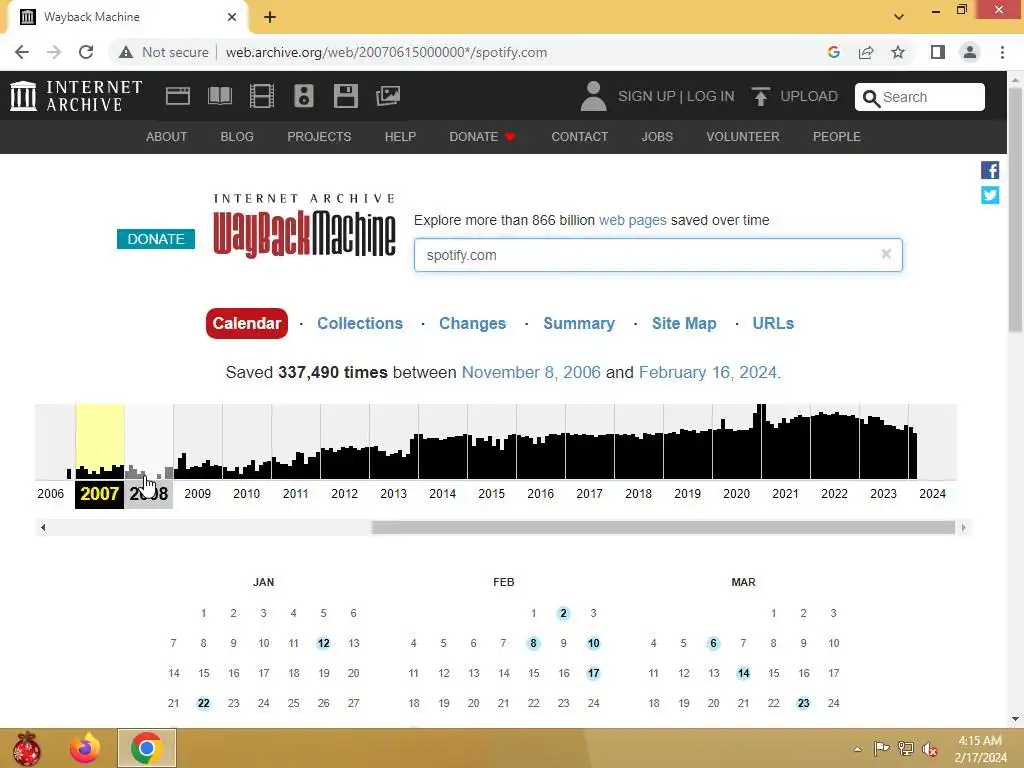This screenshot has height=768, width=1024.
Task: Open the ABOUT menu item
Action: (x=167, y=136)
